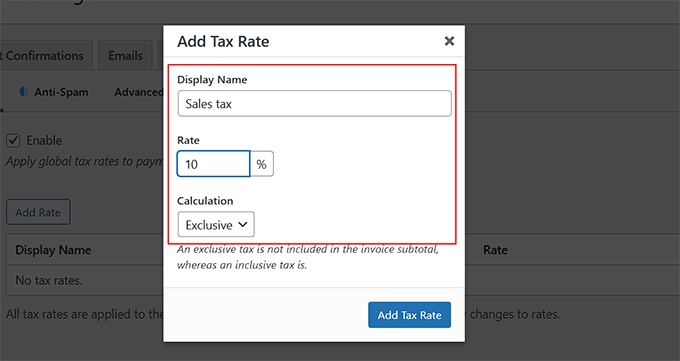Click the Display Name field containing Sales tax
The image size is (680, 361).
(x=314, y=103)
